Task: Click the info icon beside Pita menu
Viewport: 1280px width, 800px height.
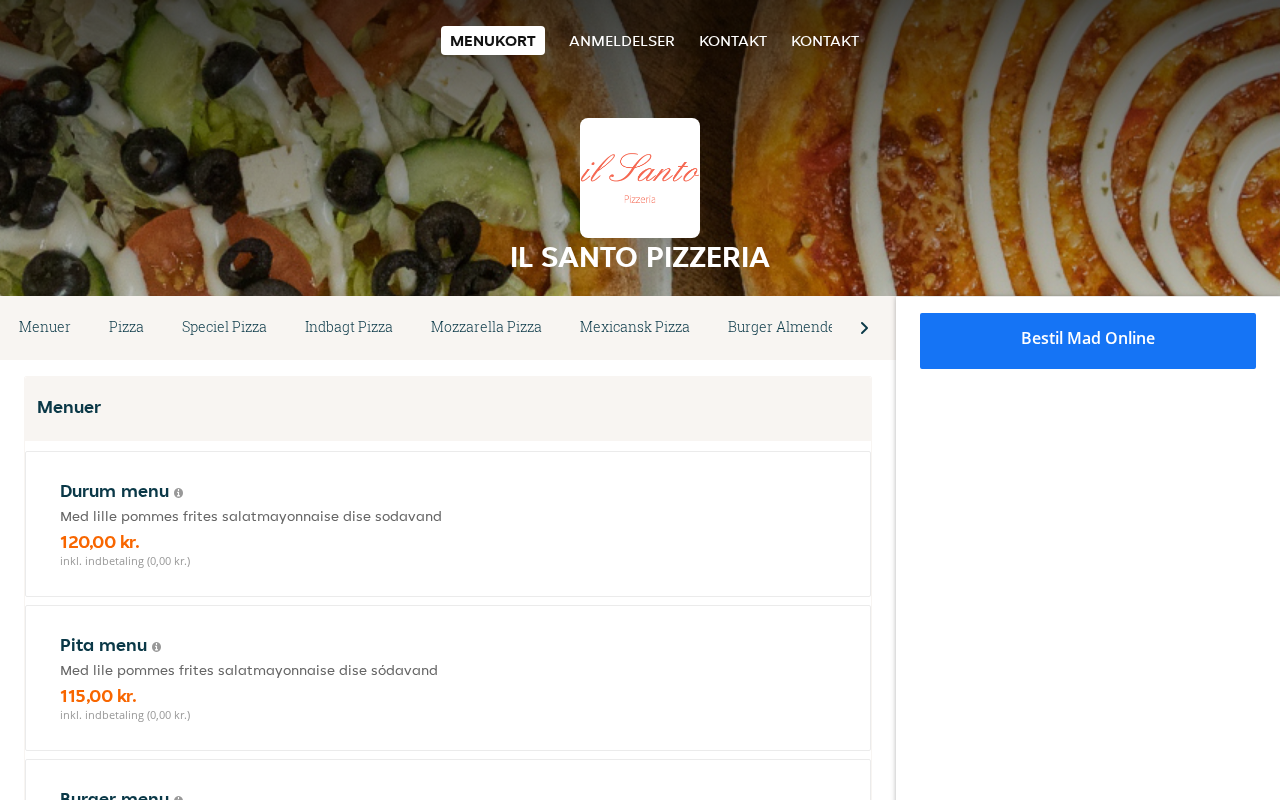Action: click(156, 647)
